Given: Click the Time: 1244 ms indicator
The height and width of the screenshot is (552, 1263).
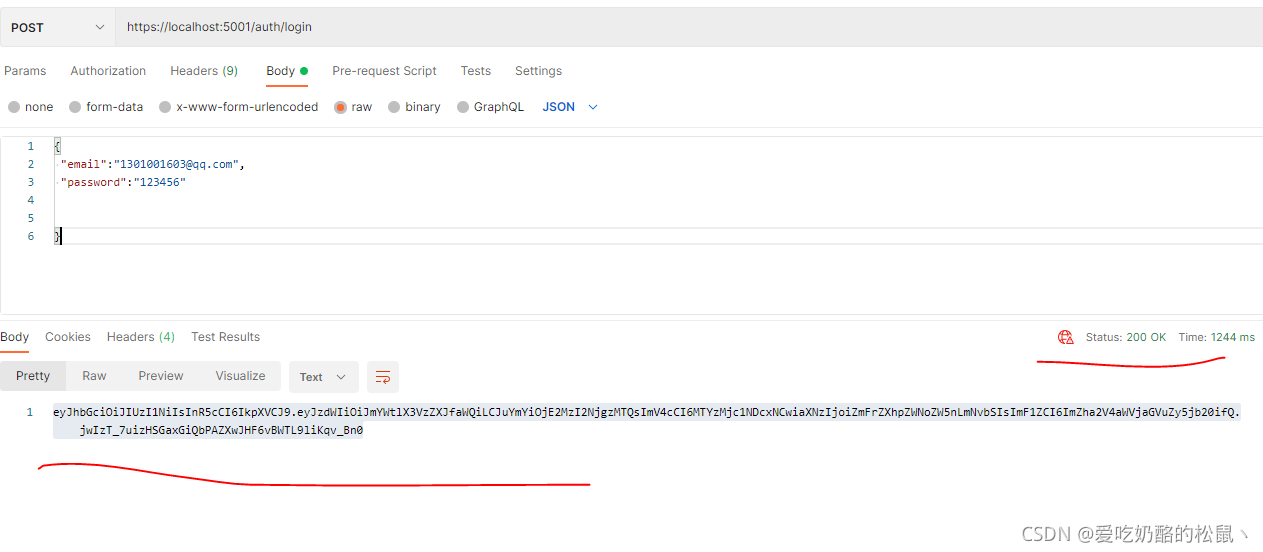Looking at the screenshot, I should [1216, 337].
